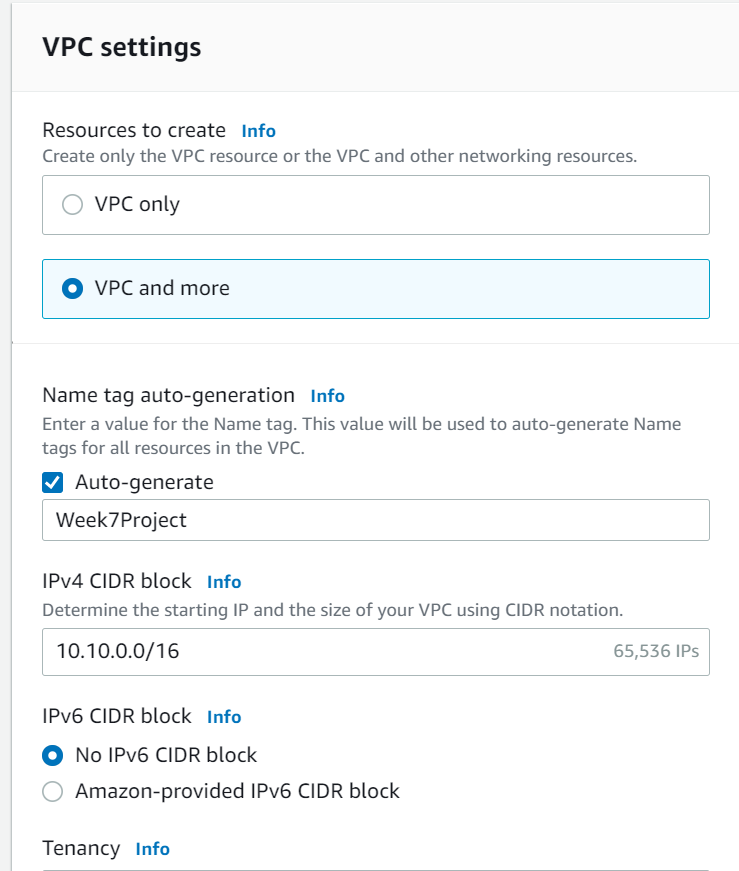Select the VPC only radio button
Screen dimensions: 739x871
point(72,205)
